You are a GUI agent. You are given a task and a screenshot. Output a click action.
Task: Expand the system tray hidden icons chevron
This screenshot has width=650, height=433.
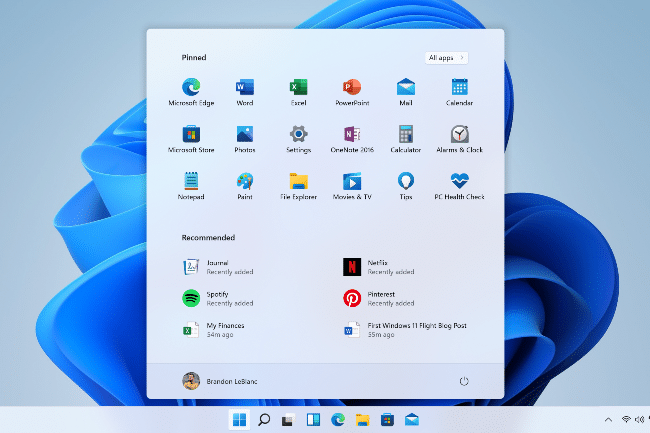[x=608, y=420]
